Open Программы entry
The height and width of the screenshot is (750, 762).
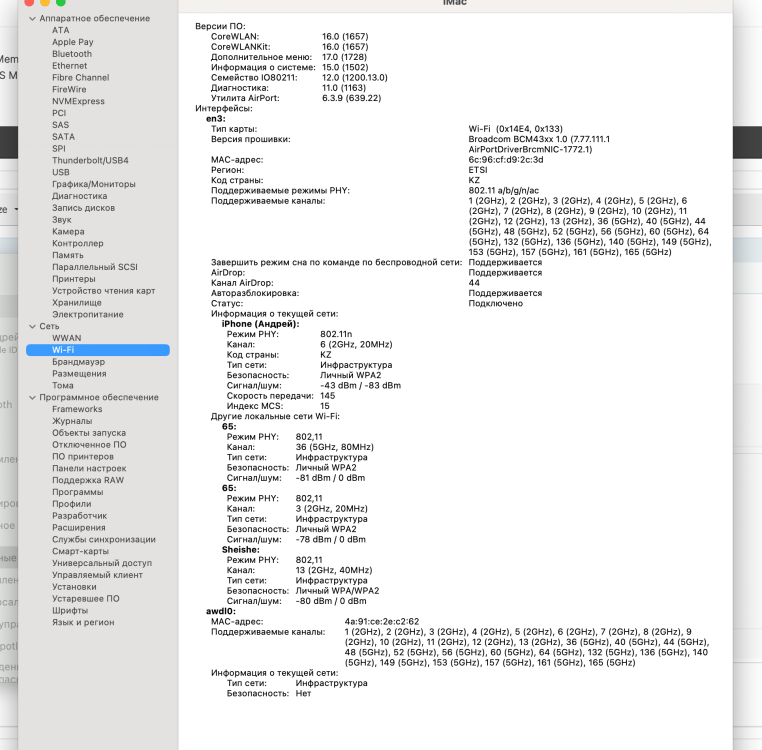coord(78,492)
